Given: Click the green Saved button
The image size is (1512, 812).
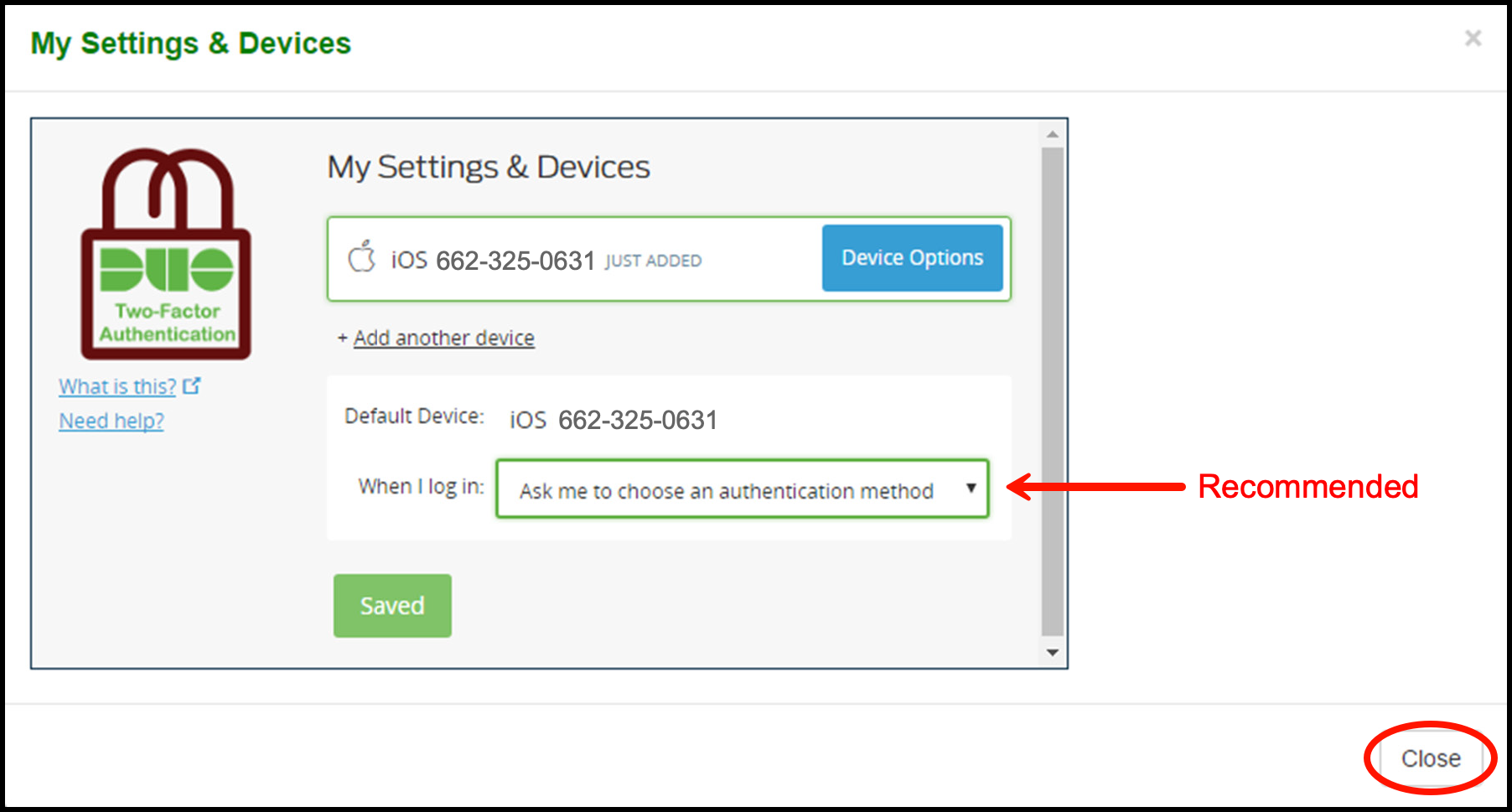Looking at the screenshot, I should (392, 606).
